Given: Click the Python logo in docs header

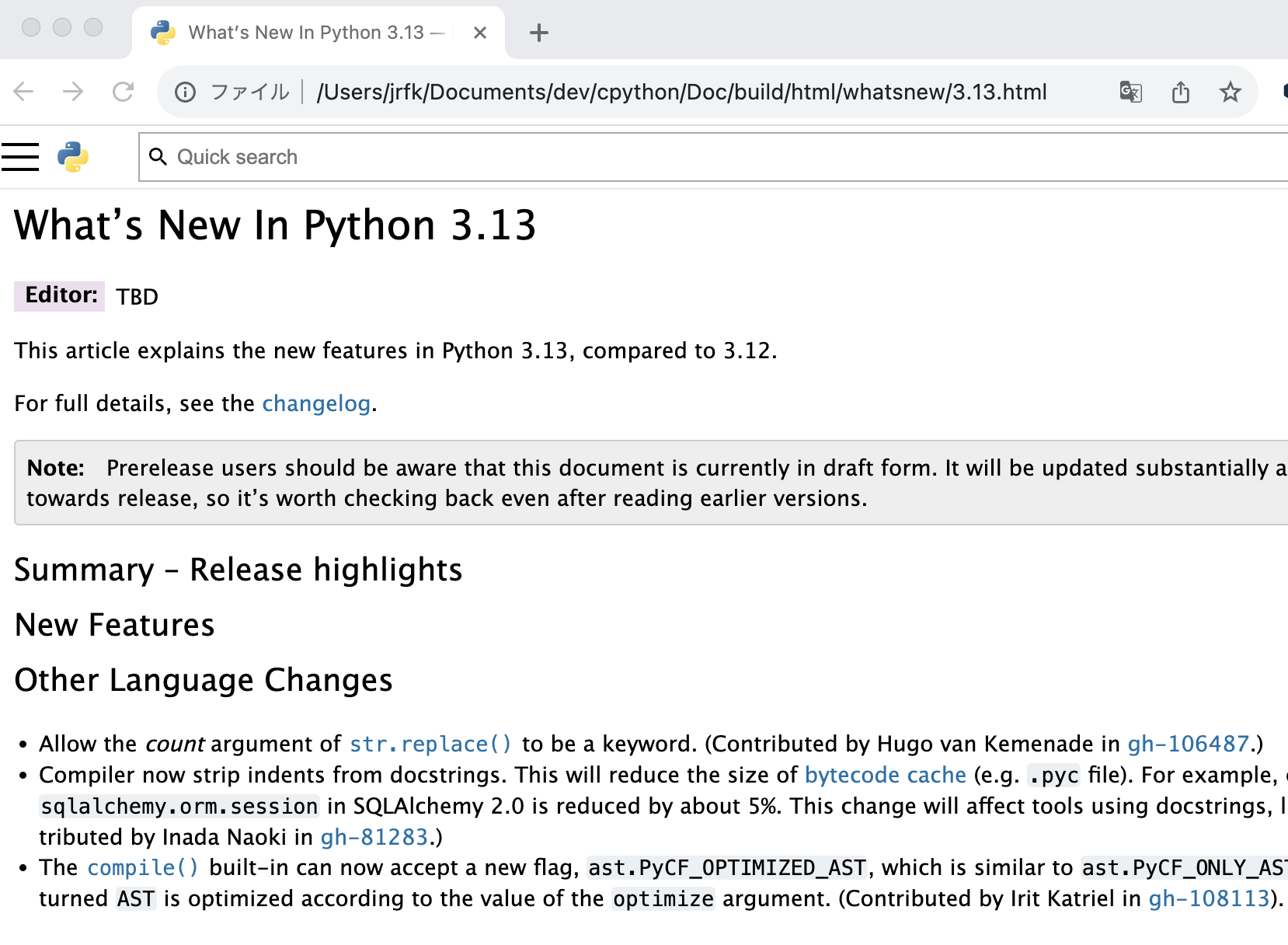Looking at the screenshot, I should 73,157.
